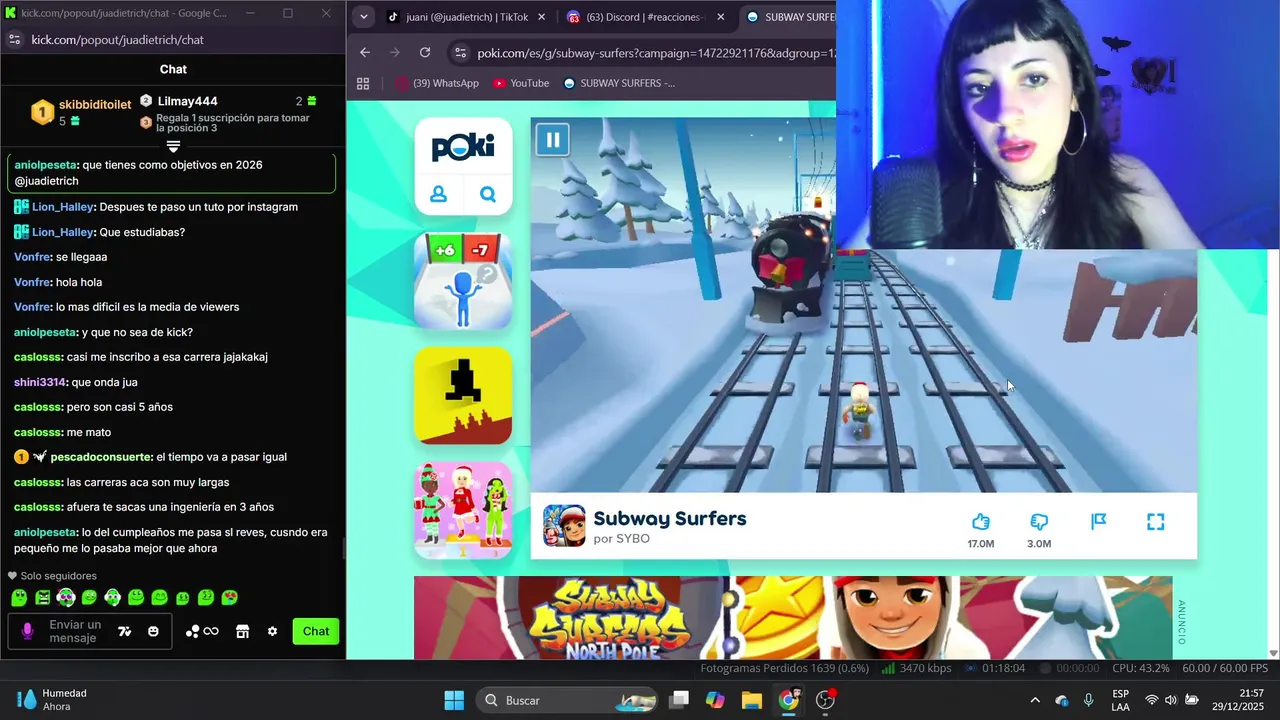Open the chat shop store icon
Image resolution: width=1280 pixels, height=720 pixels.
point(242,631)
